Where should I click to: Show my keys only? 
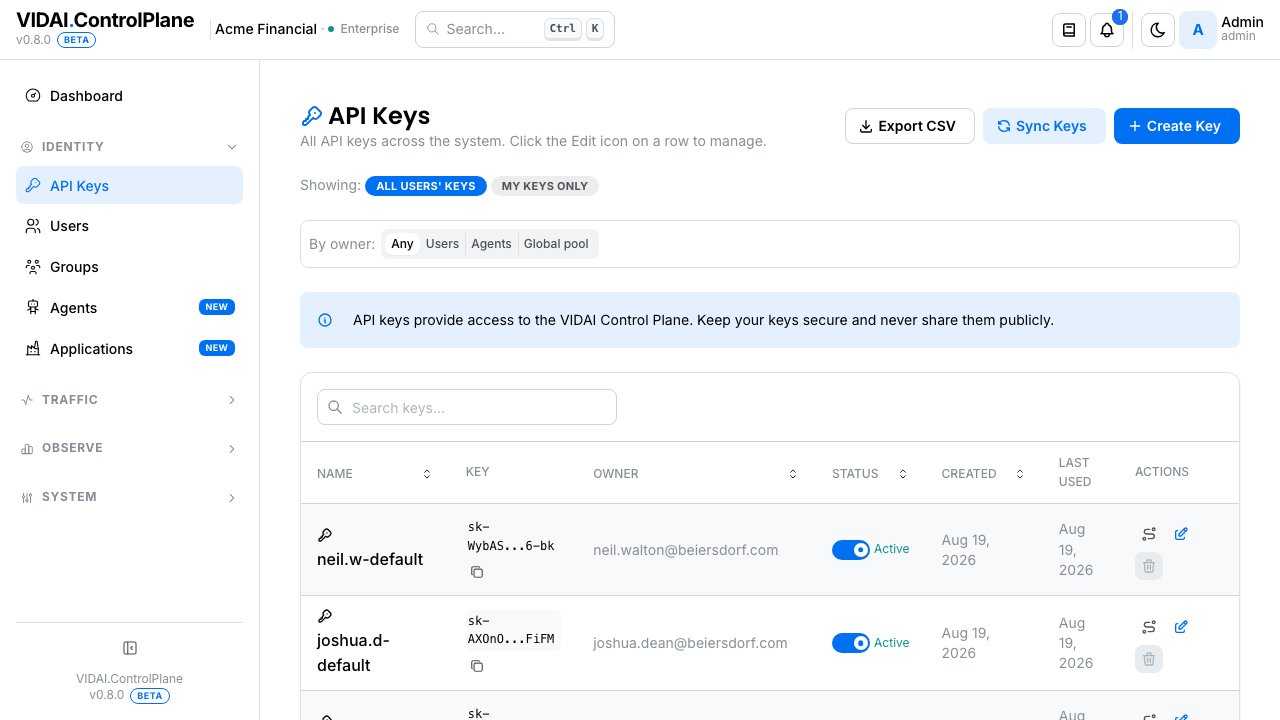[x=545, y=186]
